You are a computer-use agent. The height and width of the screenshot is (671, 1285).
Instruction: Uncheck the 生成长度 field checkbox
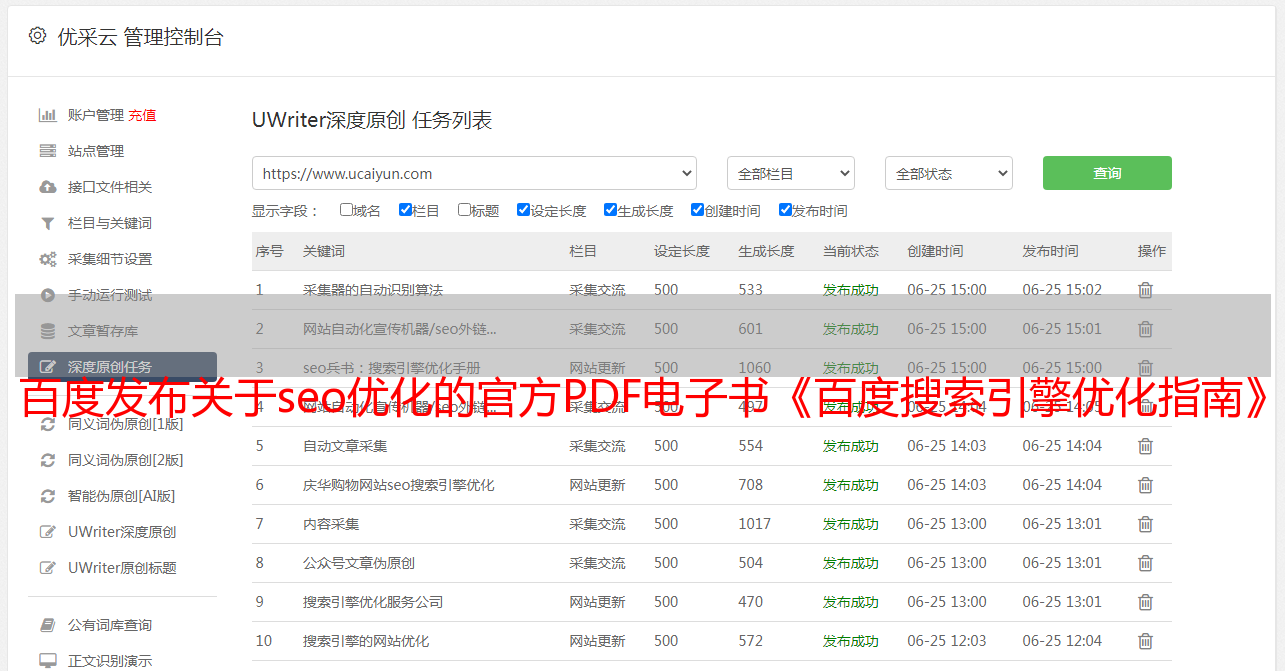(x=610, y=210)
